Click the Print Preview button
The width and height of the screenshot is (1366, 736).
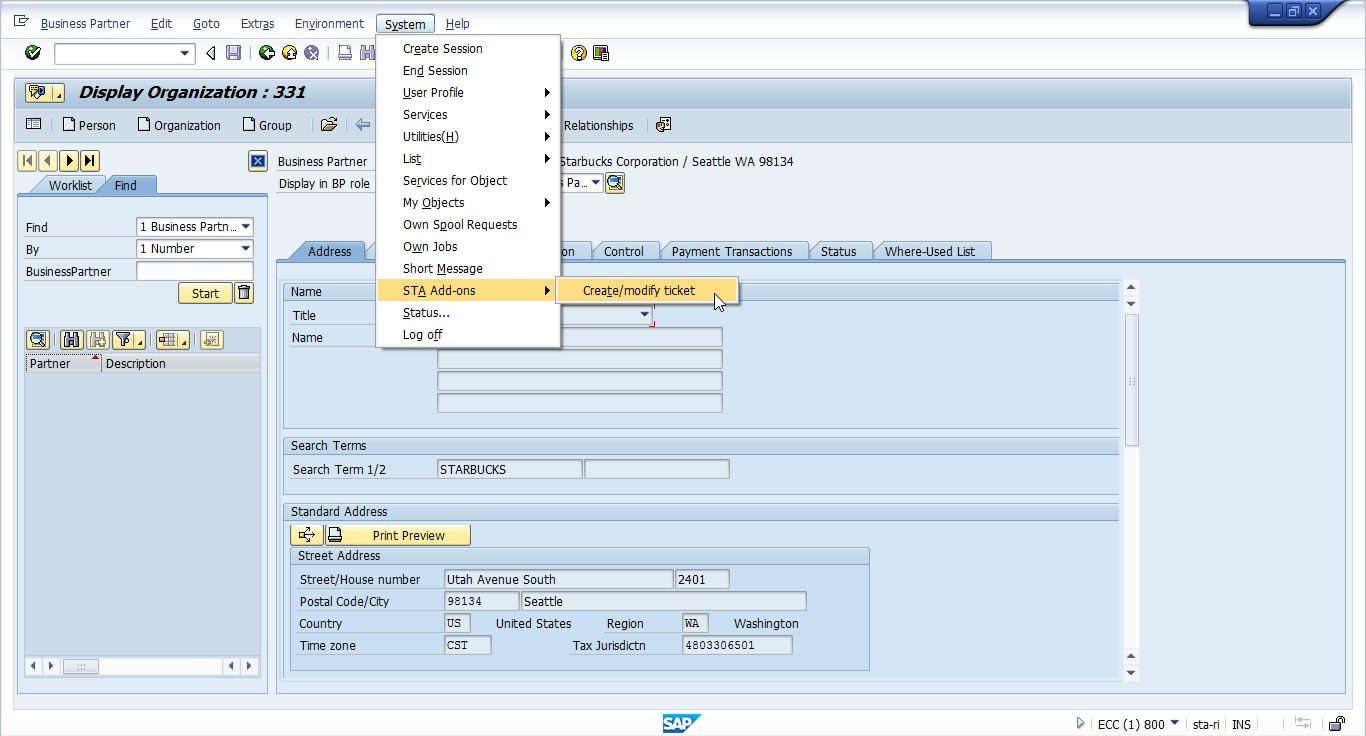(398, 535)
